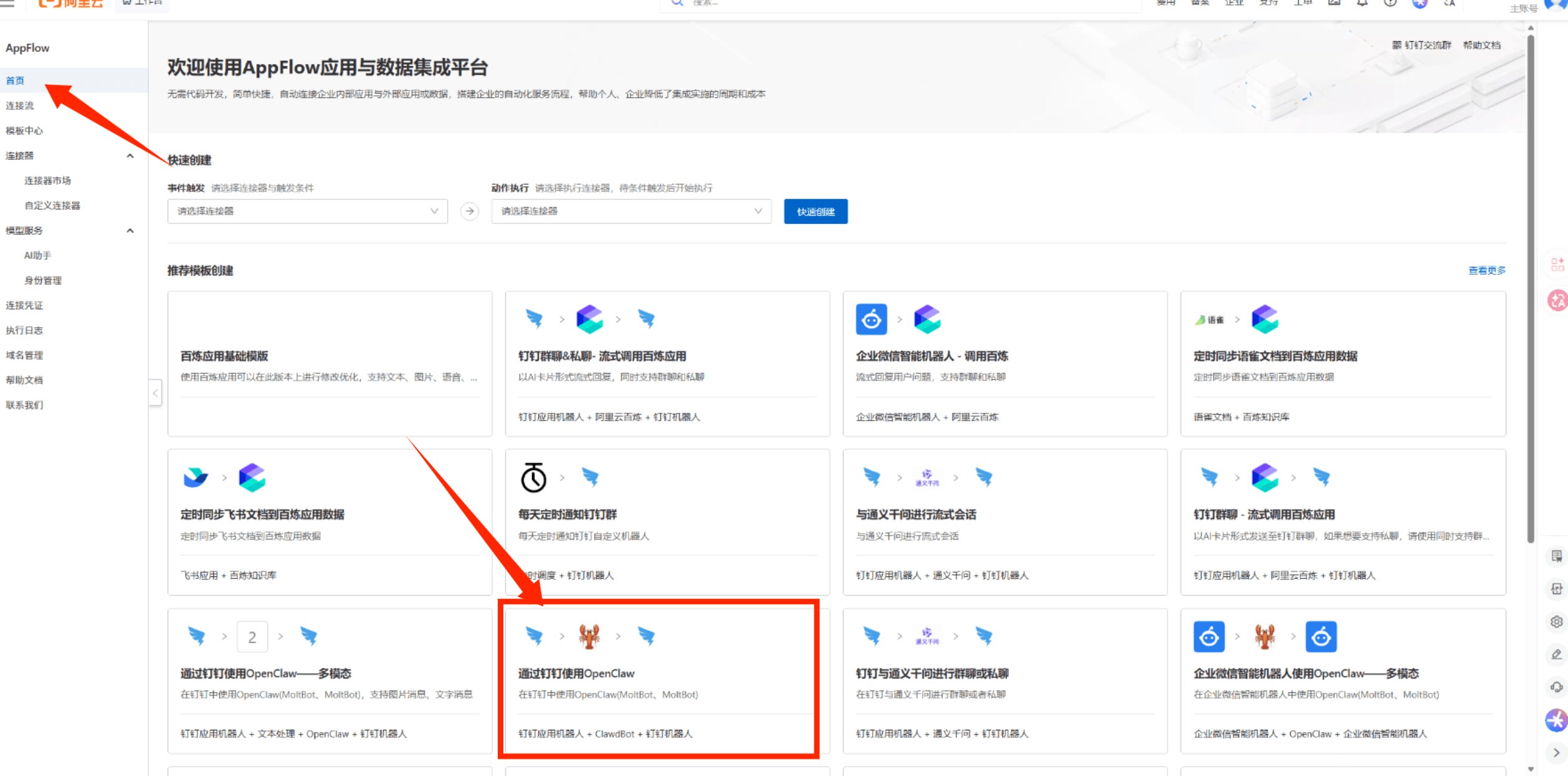This screenshot has width=1568, height=776.
Task: Click the WeCom robot icon on enterprise card
Action: point(871,319)
